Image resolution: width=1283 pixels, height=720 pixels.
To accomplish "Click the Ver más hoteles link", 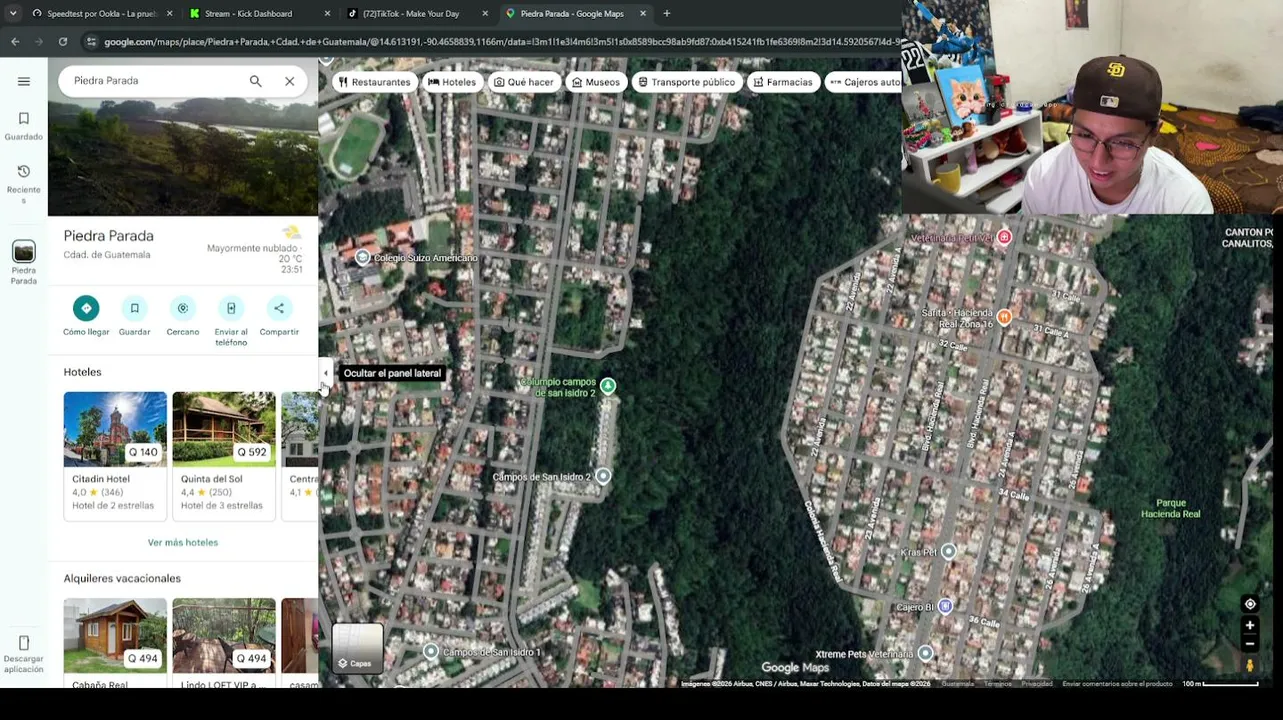I will (x=183, y=542).
